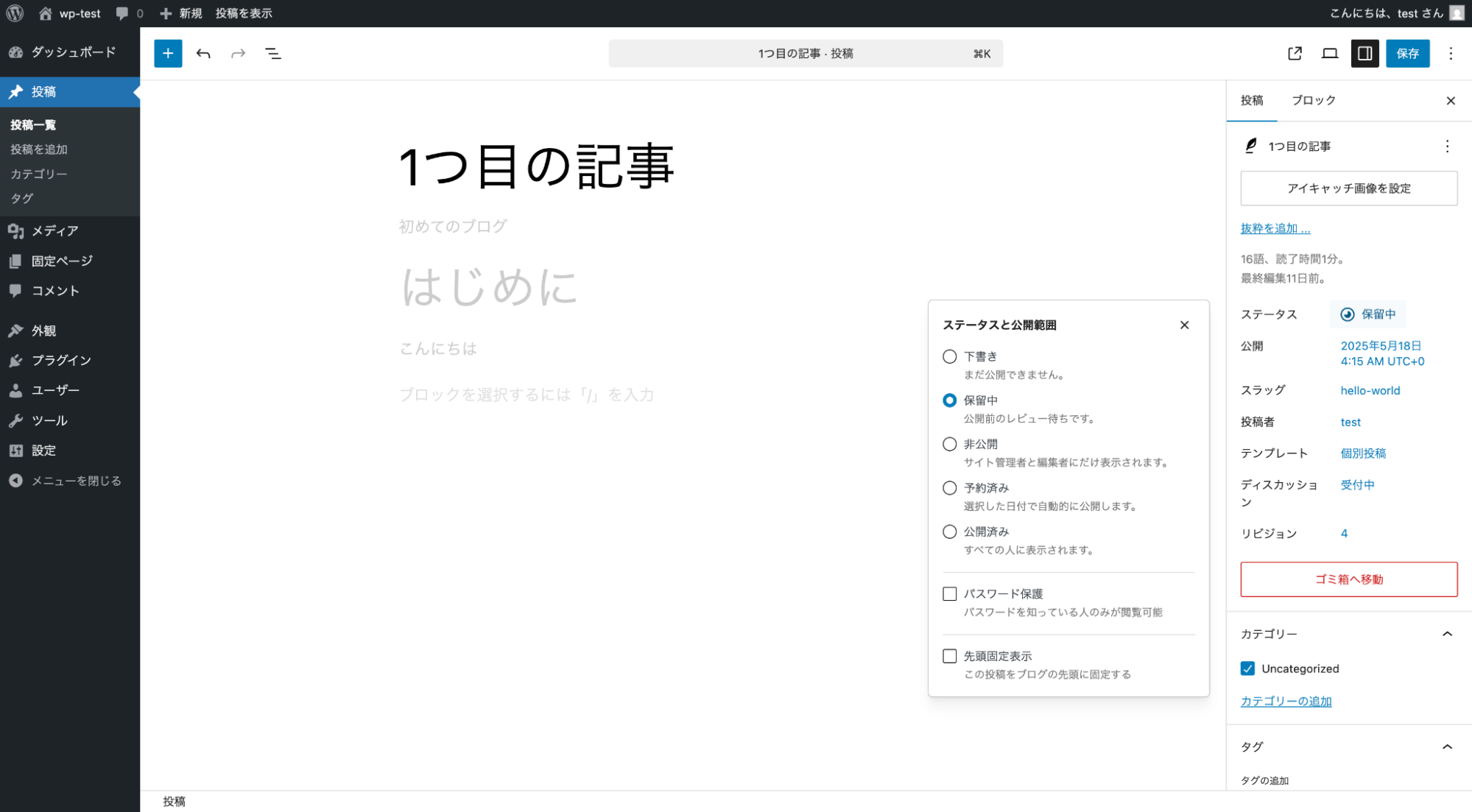Collapse the タグ panel
The image size is (1472, 812).
click(1447, 746)
